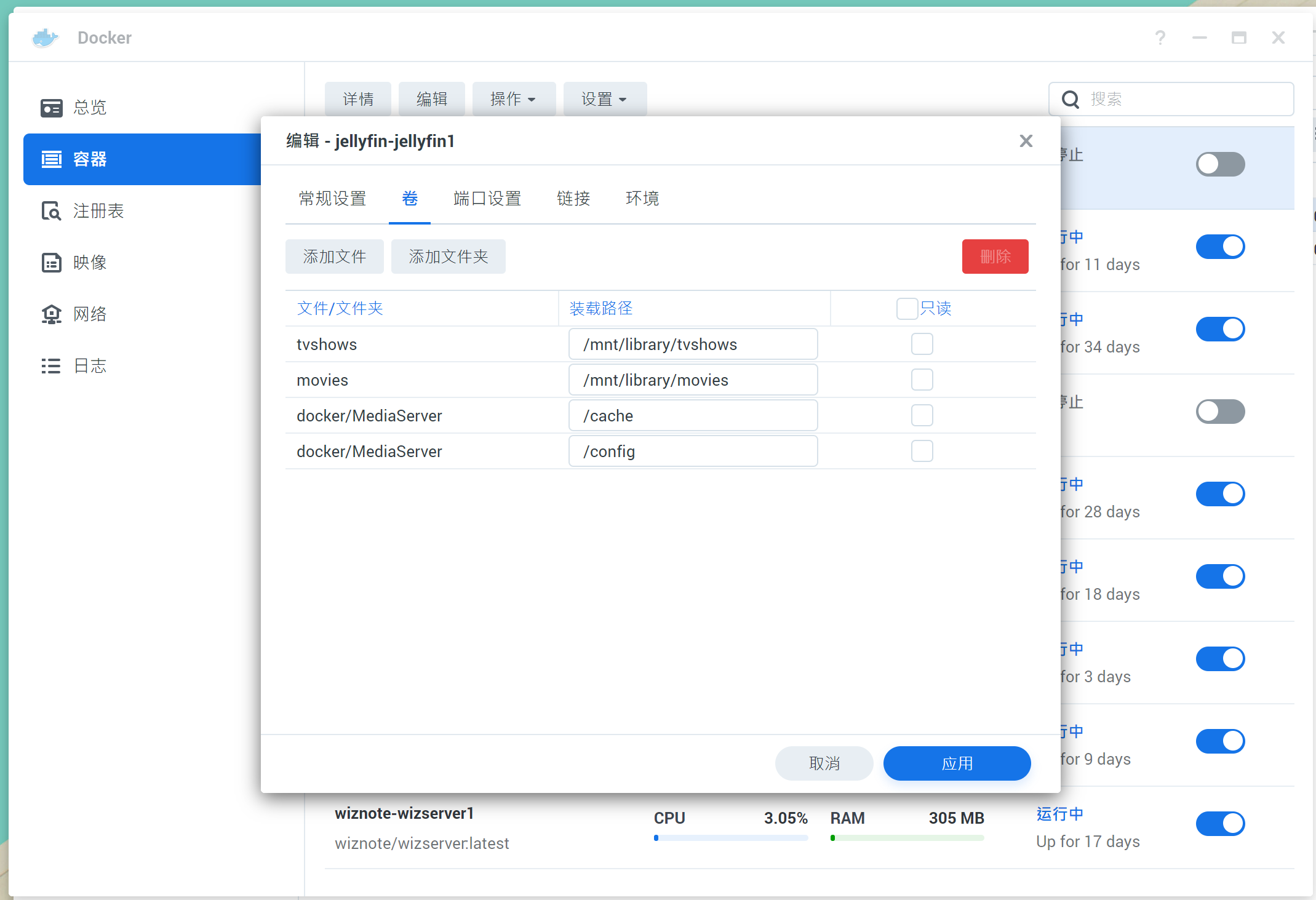The height and width of the screenshot is (900, 1316).
Task: Click the 容器 container list icon
Action: [52, 159]
